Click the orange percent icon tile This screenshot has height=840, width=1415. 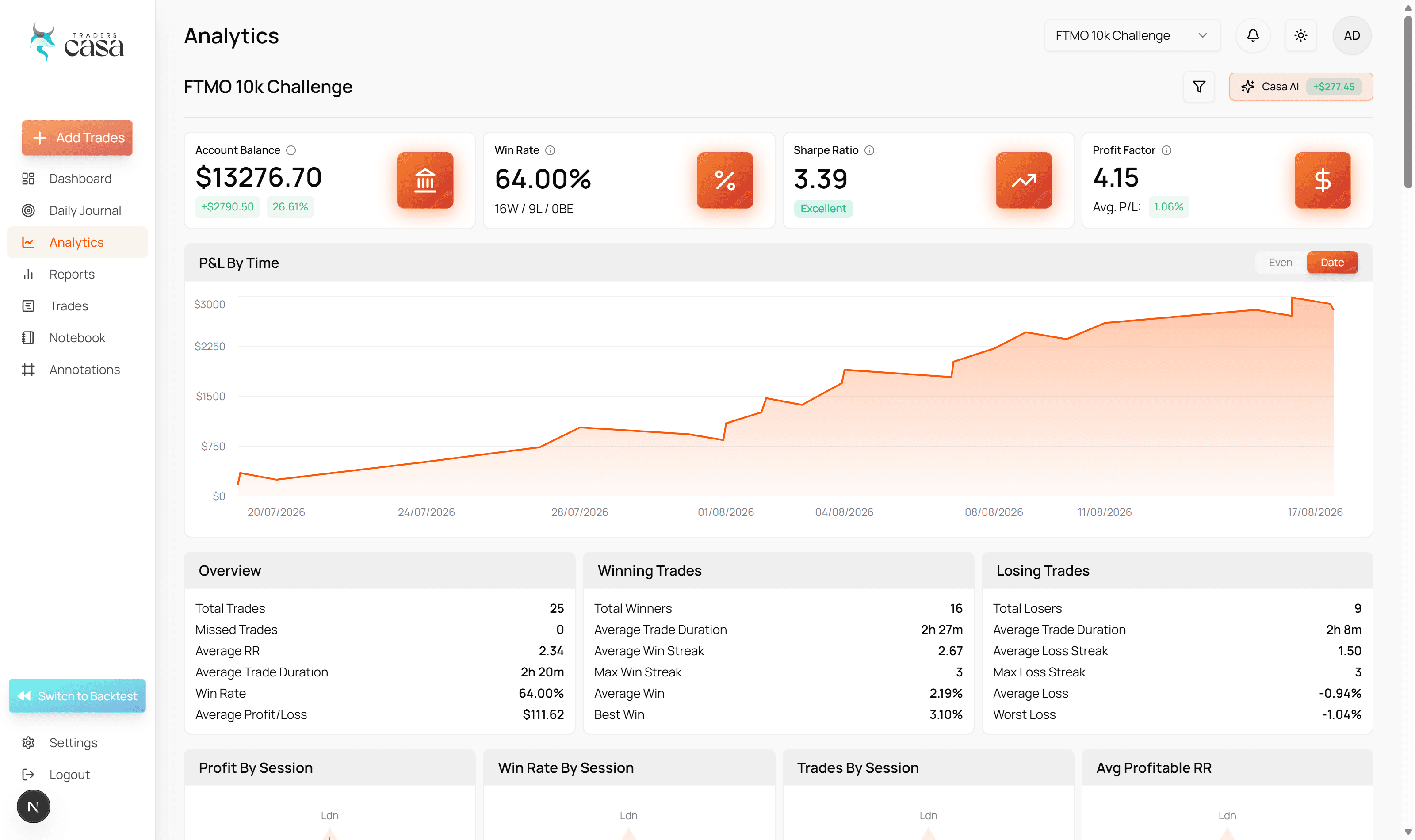click(724, 180)
